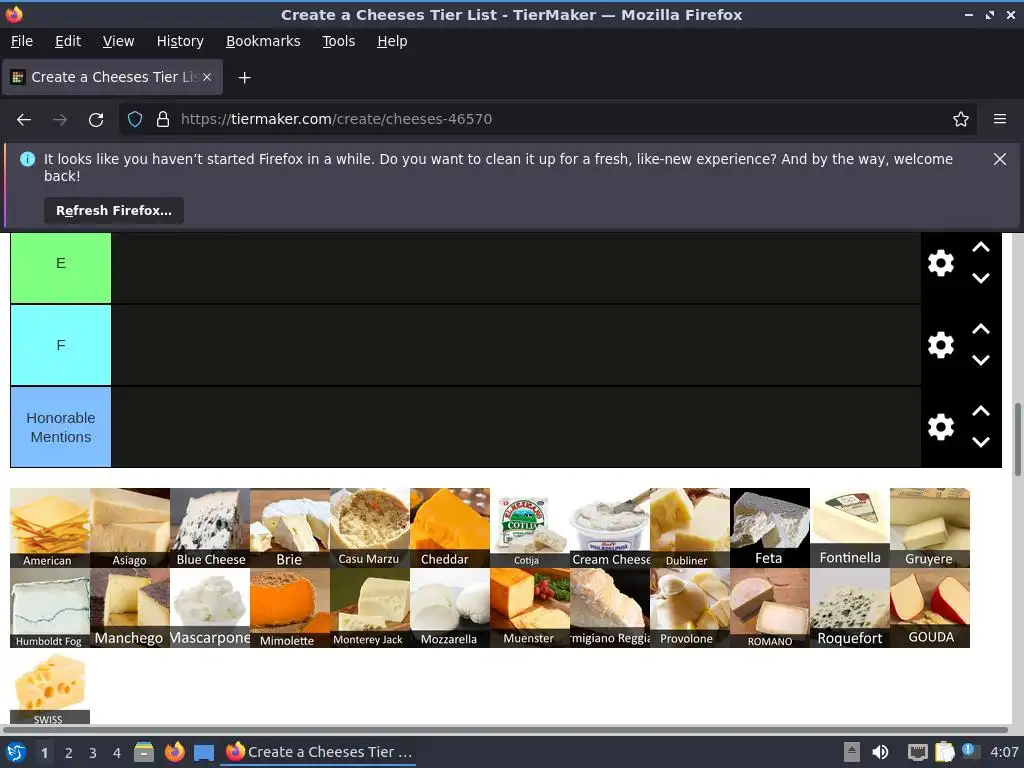Select the Muenster cheese image
The width and height of the screenshot is (1024, 768).
(x=530, y=608)
